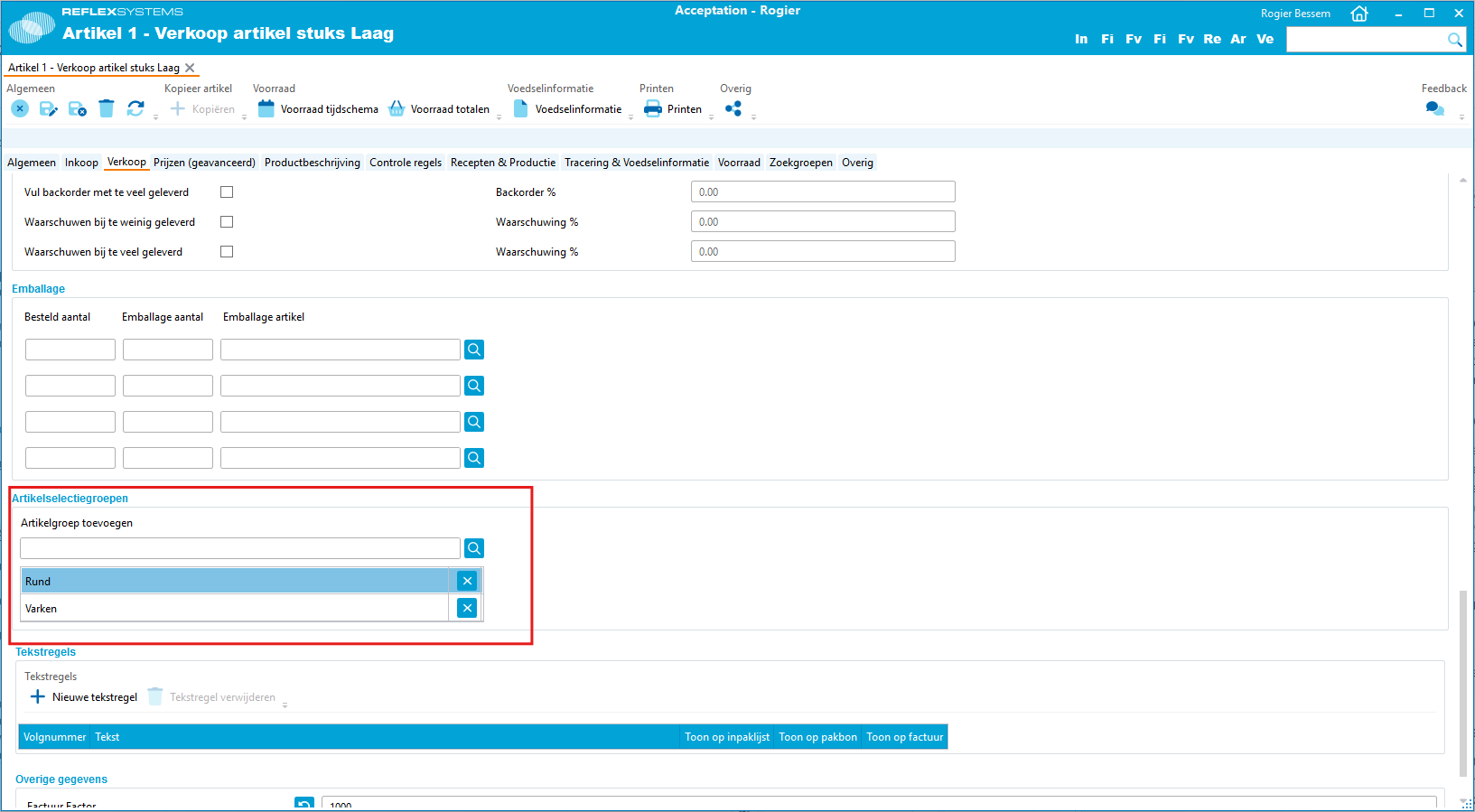Click the trash delete icon in Algemeen
Screen dimensions: 1475x812
click(107, 108)
